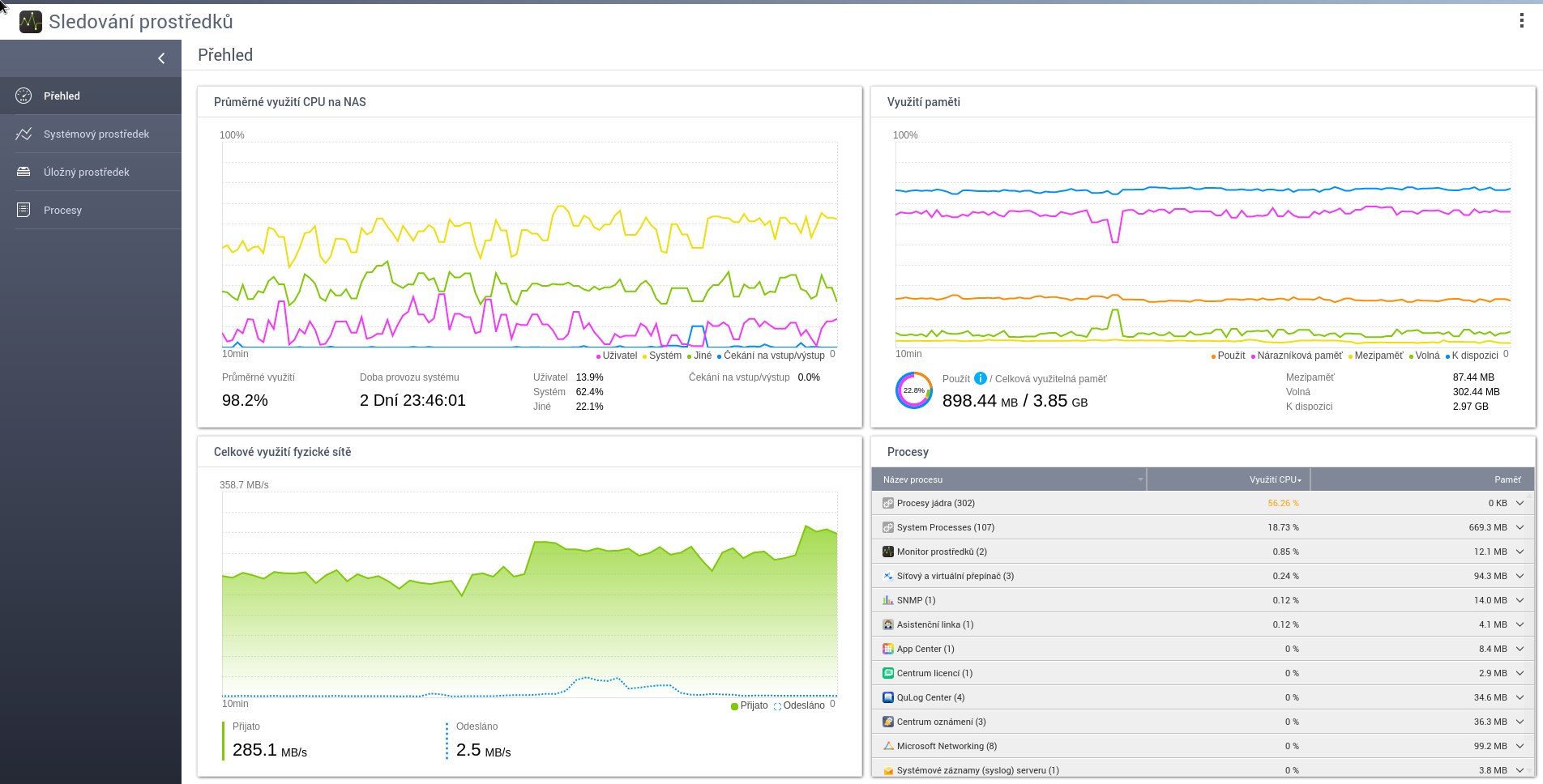Open the Název procesu column dropdown
The image size is (1543, 784).
click(x=1139, y=479)
